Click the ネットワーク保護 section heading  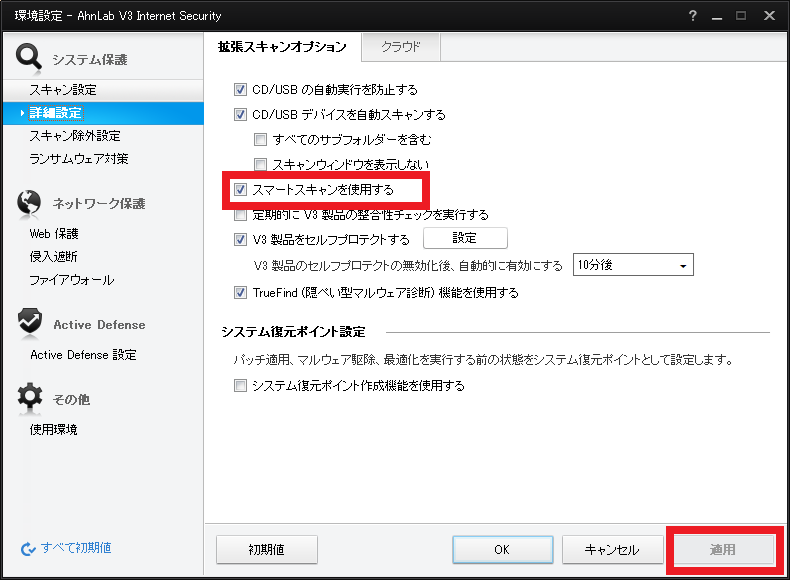click(x=99, y=204)
